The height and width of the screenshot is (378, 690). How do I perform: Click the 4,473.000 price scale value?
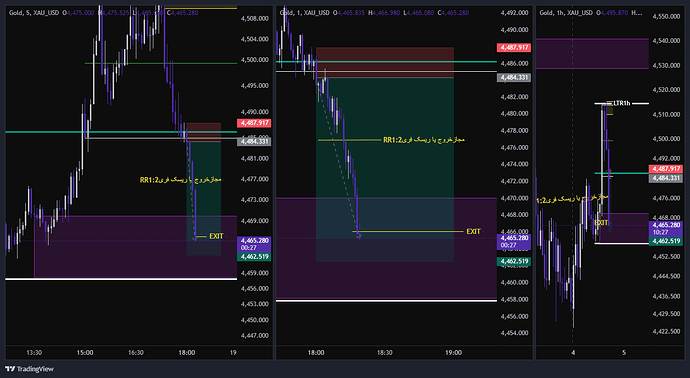(x=255, y=200)
